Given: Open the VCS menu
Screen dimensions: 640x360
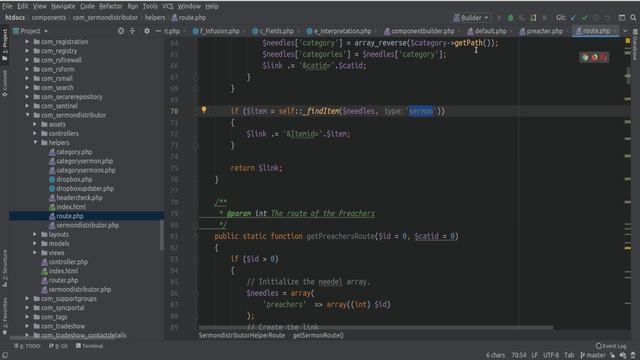Looking at the screenshot, I should tap(168, 6).
